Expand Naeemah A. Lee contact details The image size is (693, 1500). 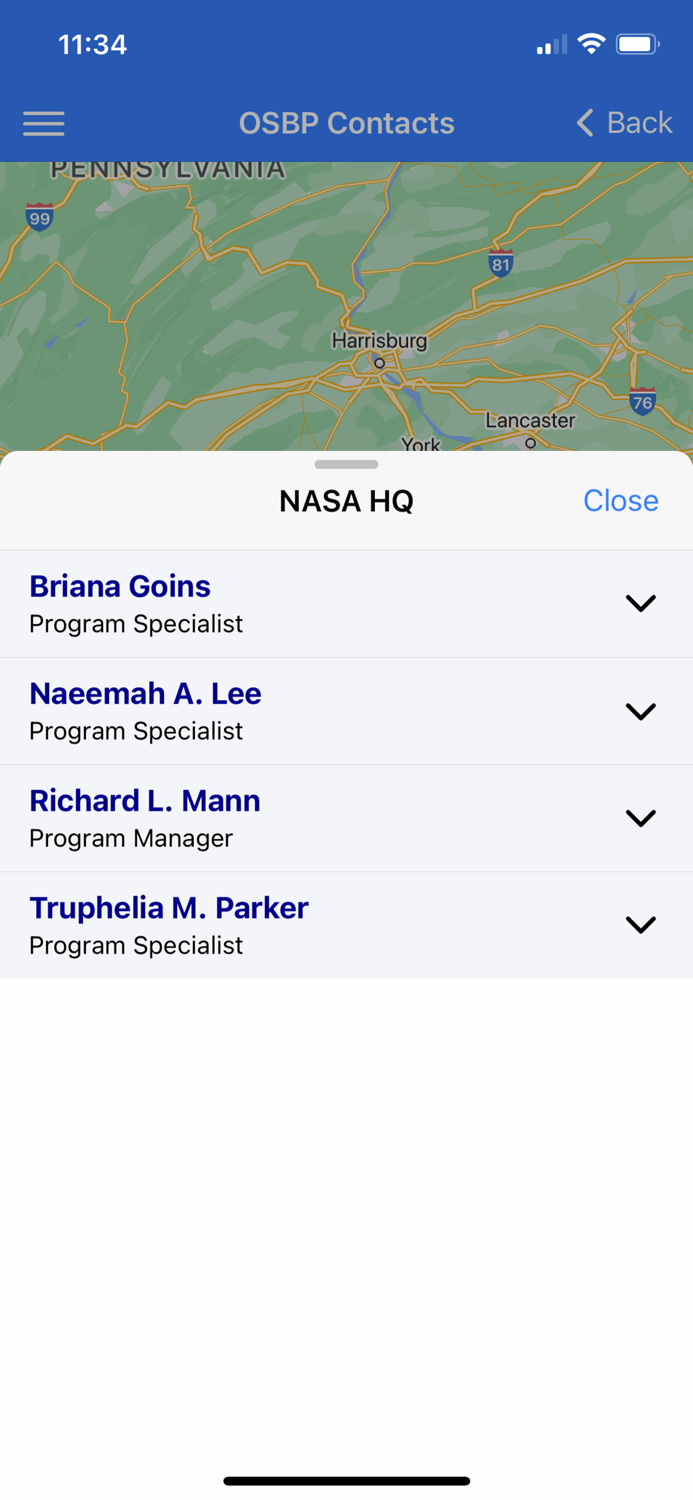coord(640,710)
